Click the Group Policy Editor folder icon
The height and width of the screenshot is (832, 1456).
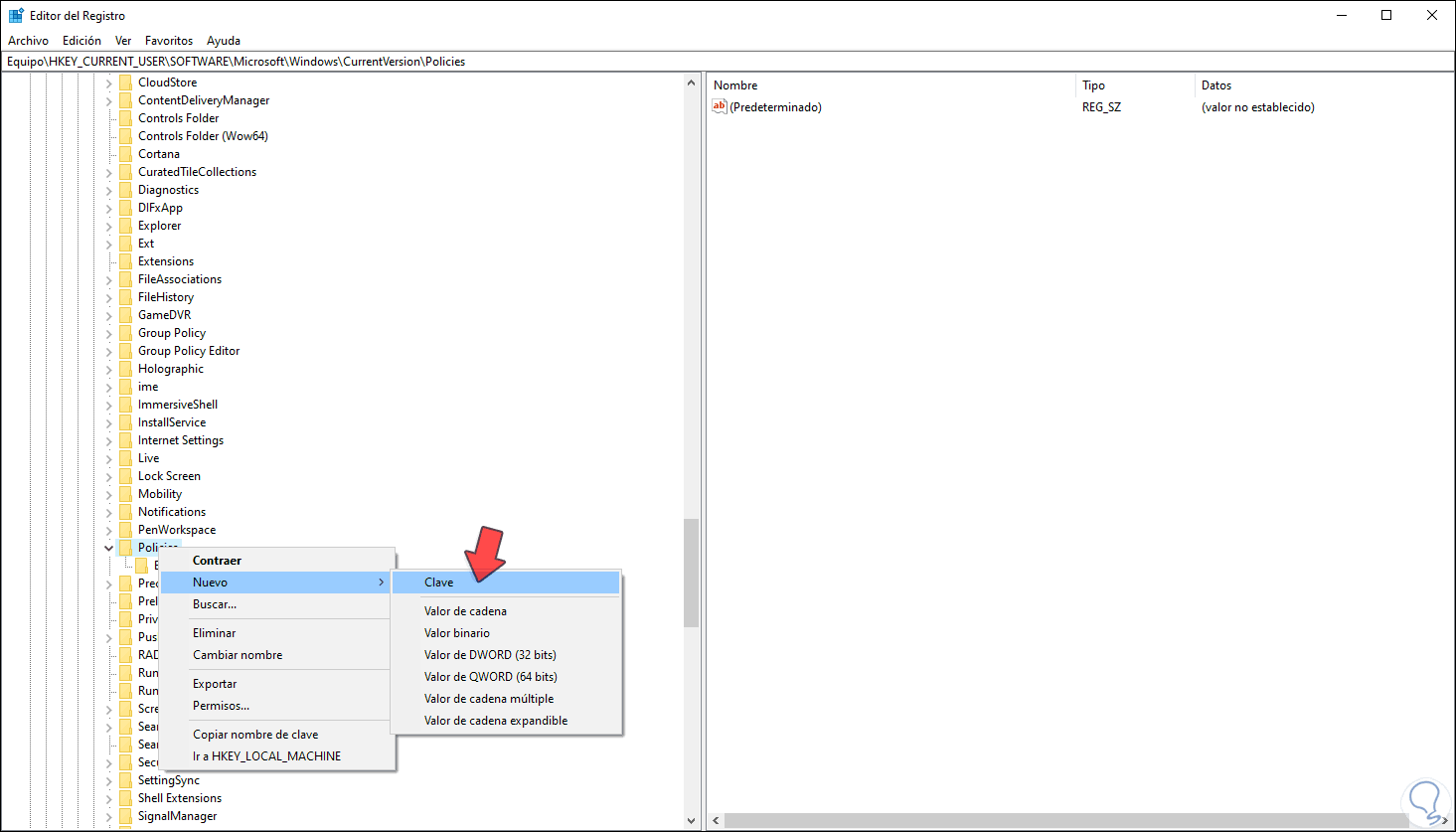tap(125, 351)
